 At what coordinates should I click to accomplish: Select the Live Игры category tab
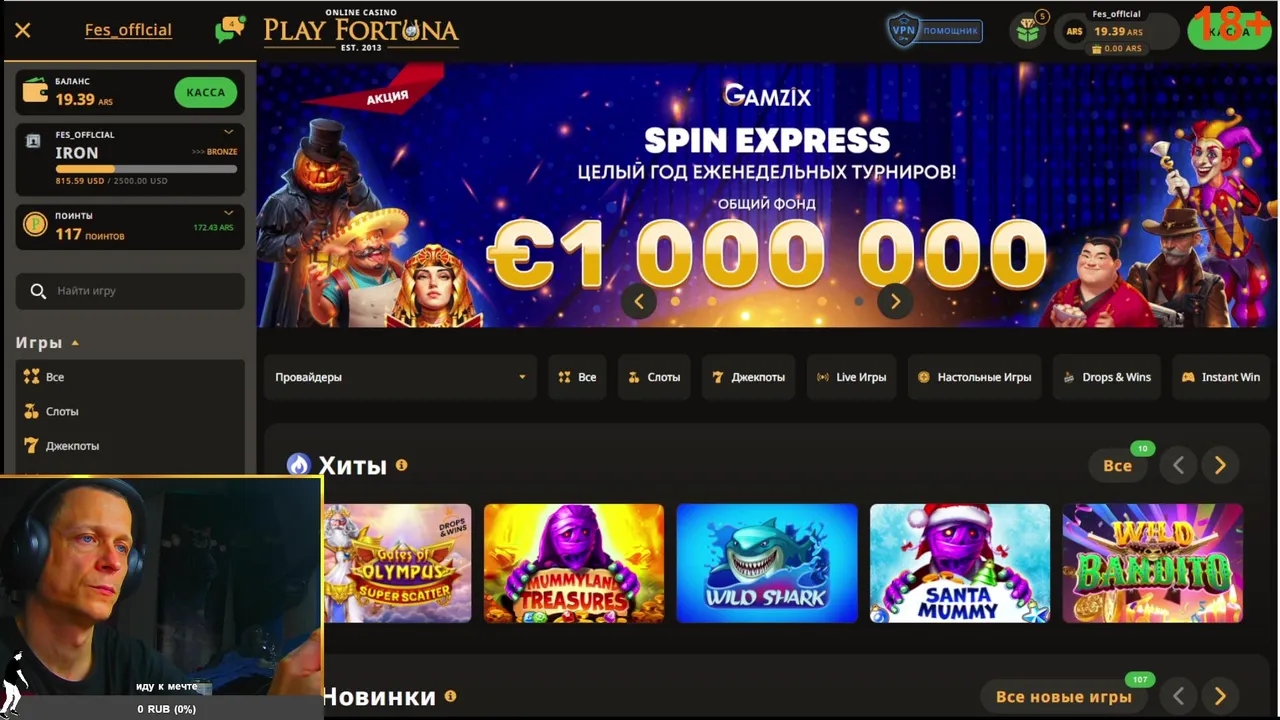[x=851, y=377]
